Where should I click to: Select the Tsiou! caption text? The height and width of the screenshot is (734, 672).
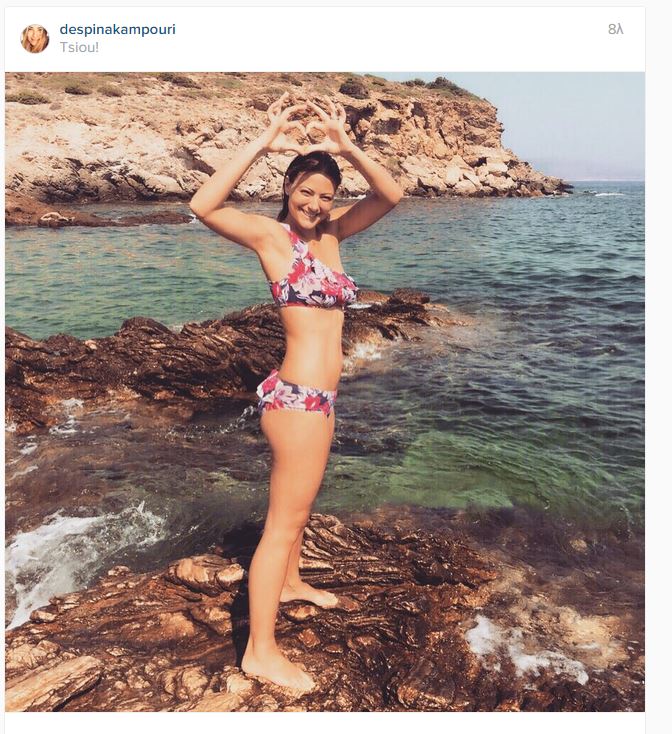coord(79,47)
